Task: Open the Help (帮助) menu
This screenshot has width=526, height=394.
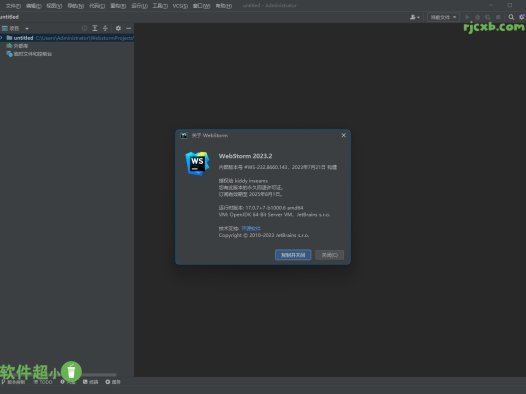Action: pos(223,6)
